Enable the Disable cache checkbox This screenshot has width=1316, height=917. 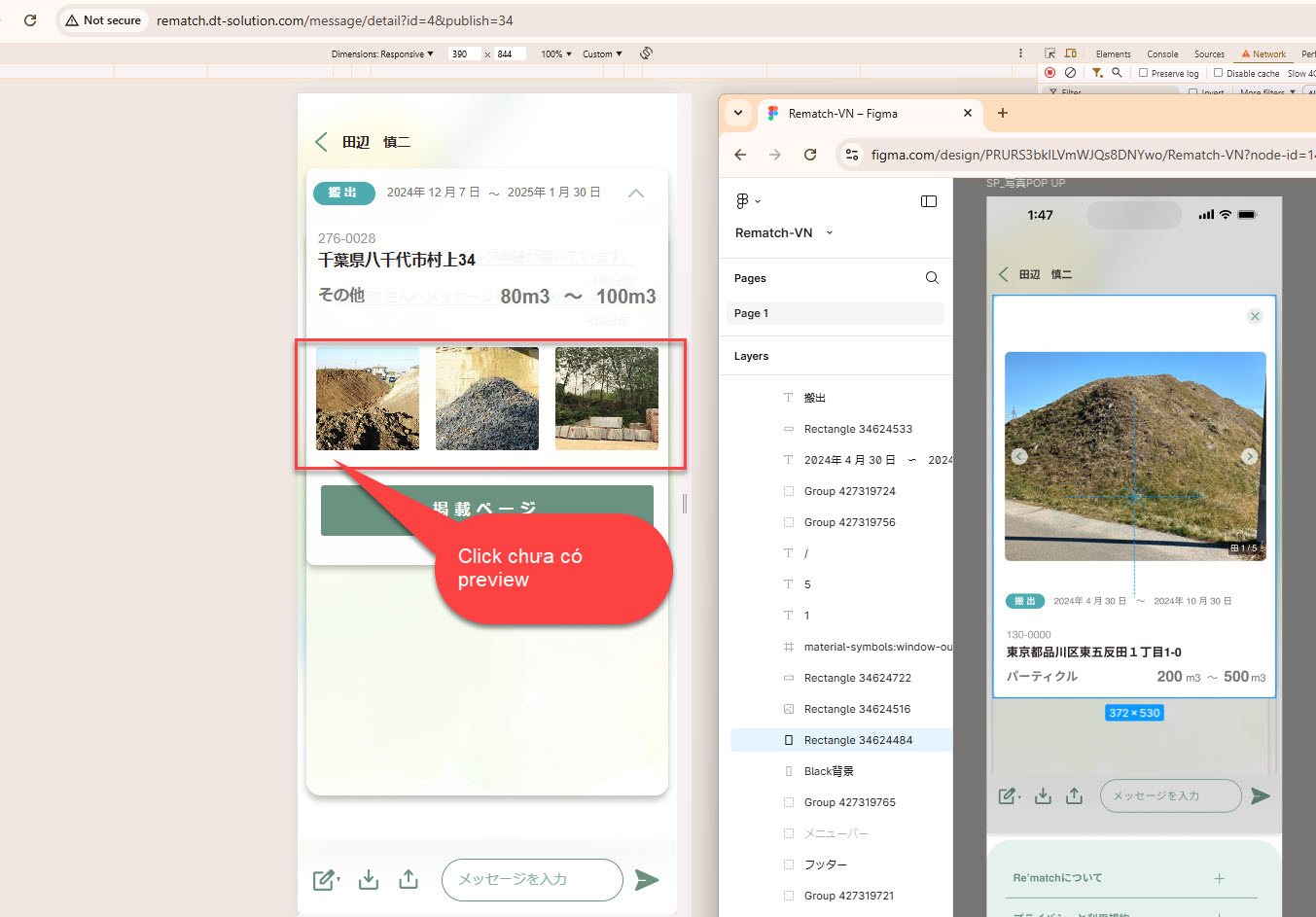(x=1218, y=73)
